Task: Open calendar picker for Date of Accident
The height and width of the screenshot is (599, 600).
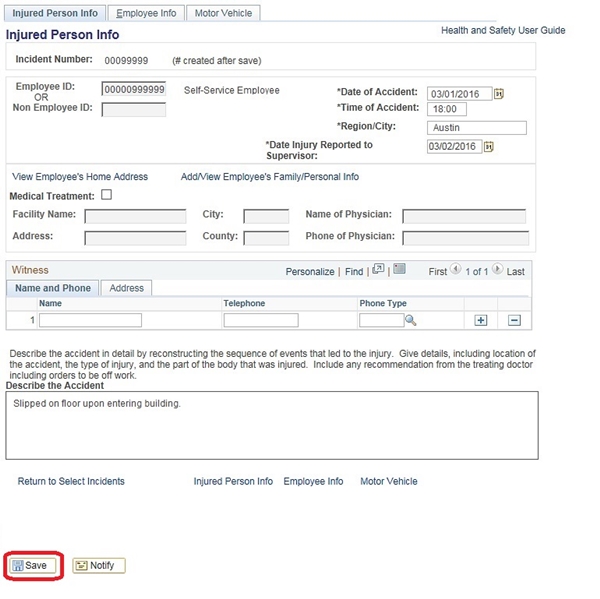Action: pyautogui.click(x=498, y=94)
